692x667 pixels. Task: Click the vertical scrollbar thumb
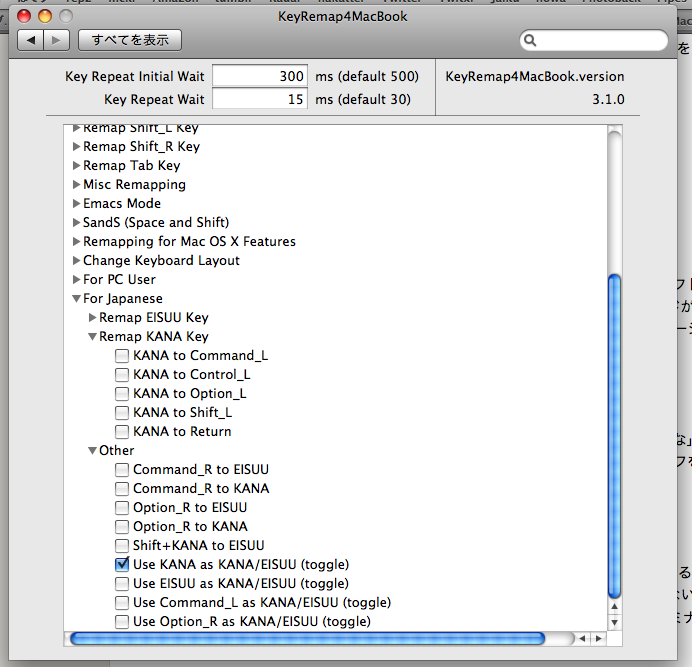614,440
